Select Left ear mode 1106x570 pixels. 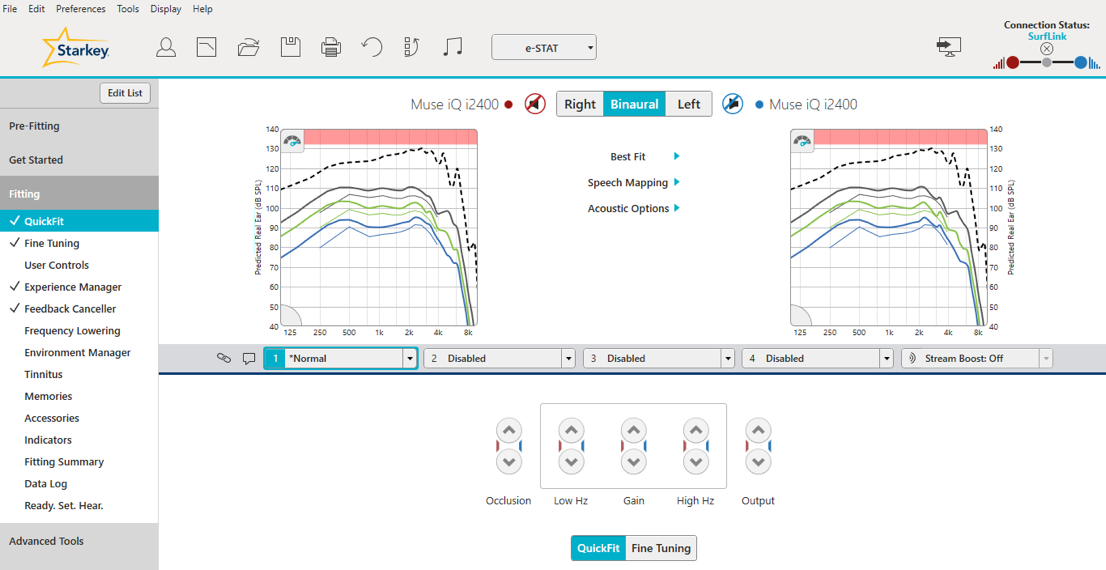click(688, 104)
